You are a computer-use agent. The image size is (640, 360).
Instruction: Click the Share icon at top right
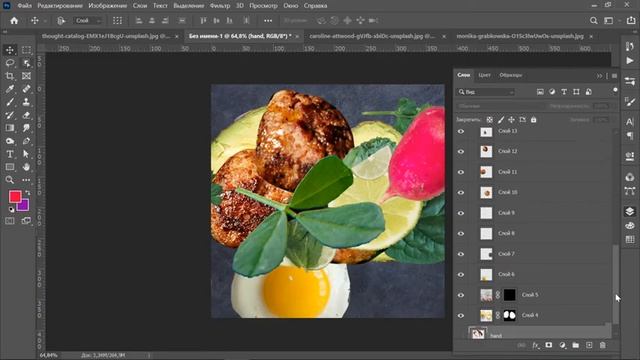tap(631, 20)
